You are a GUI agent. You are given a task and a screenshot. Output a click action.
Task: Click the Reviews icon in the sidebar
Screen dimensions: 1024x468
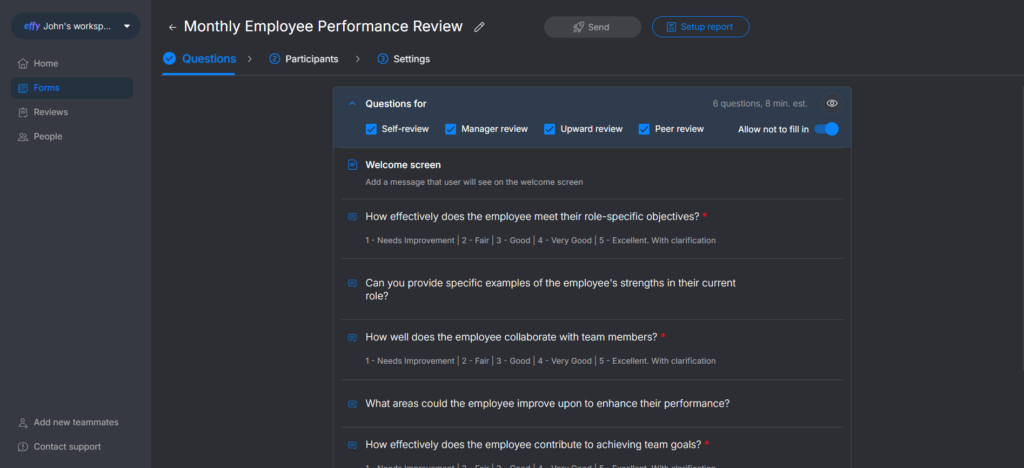click(22, 112)
